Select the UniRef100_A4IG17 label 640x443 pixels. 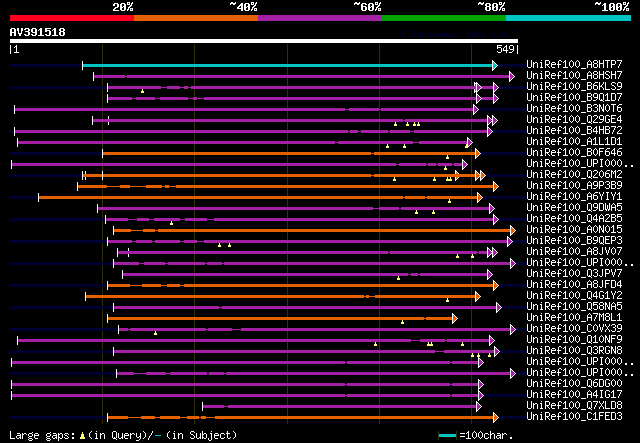coord(574,395)
